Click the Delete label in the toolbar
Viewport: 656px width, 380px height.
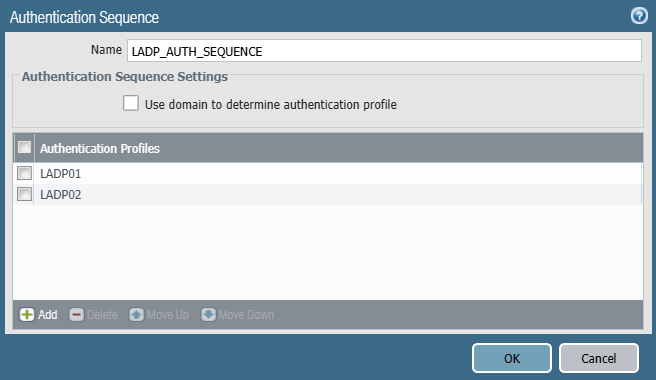[102, 315]
